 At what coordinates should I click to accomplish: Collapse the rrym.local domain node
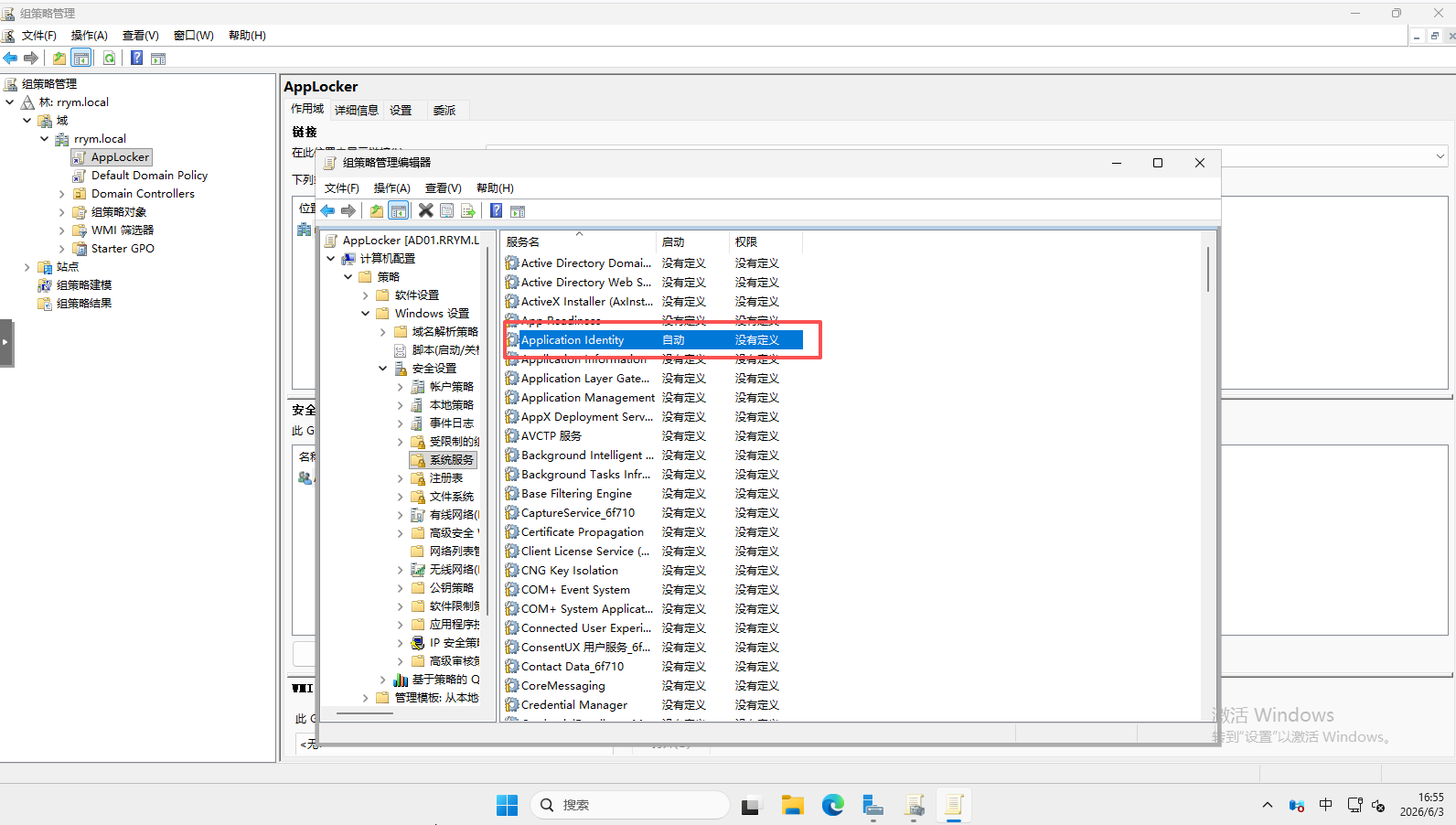click(x=45, y=139)
